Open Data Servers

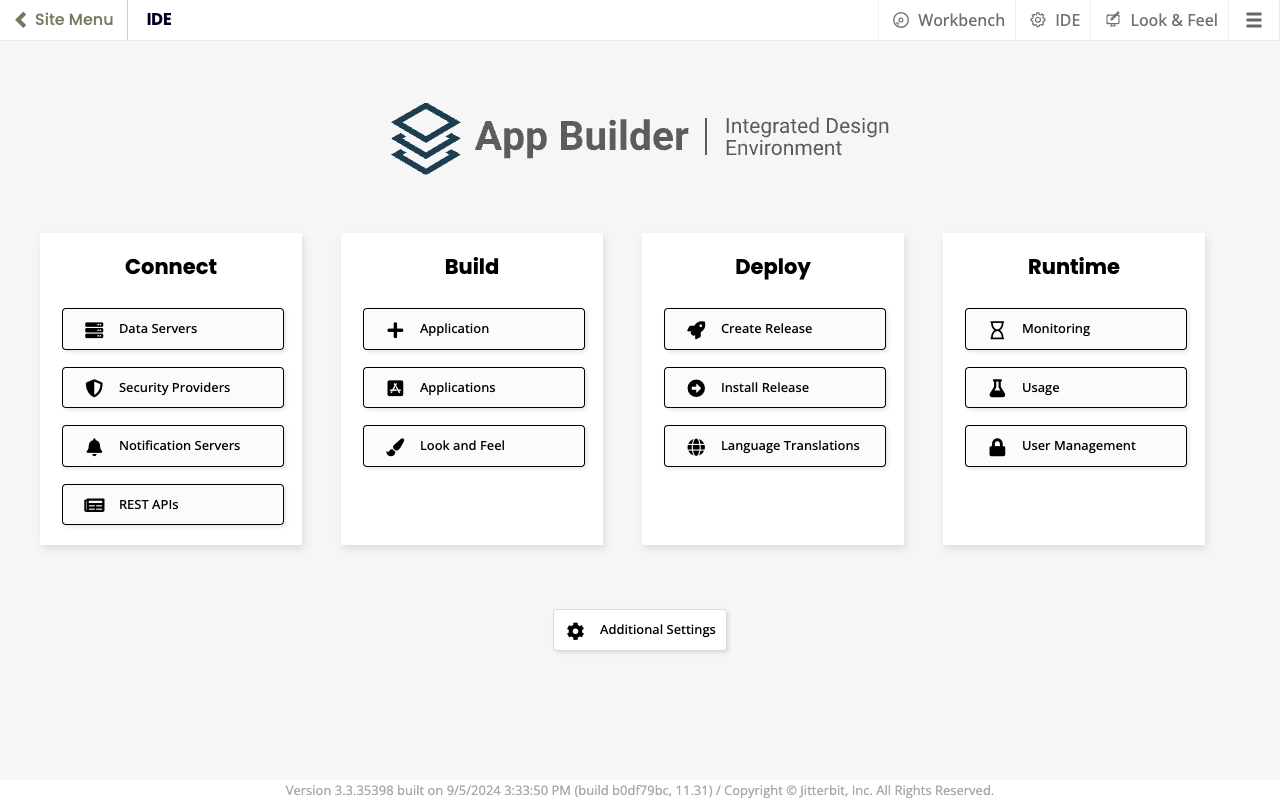[173, 329]
